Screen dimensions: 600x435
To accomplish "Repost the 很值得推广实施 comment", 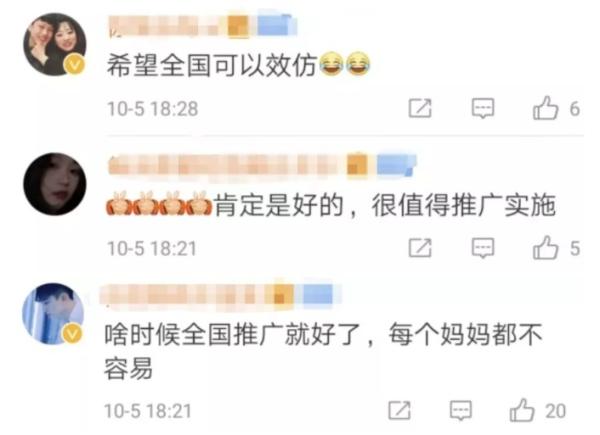I will point(420,248).
